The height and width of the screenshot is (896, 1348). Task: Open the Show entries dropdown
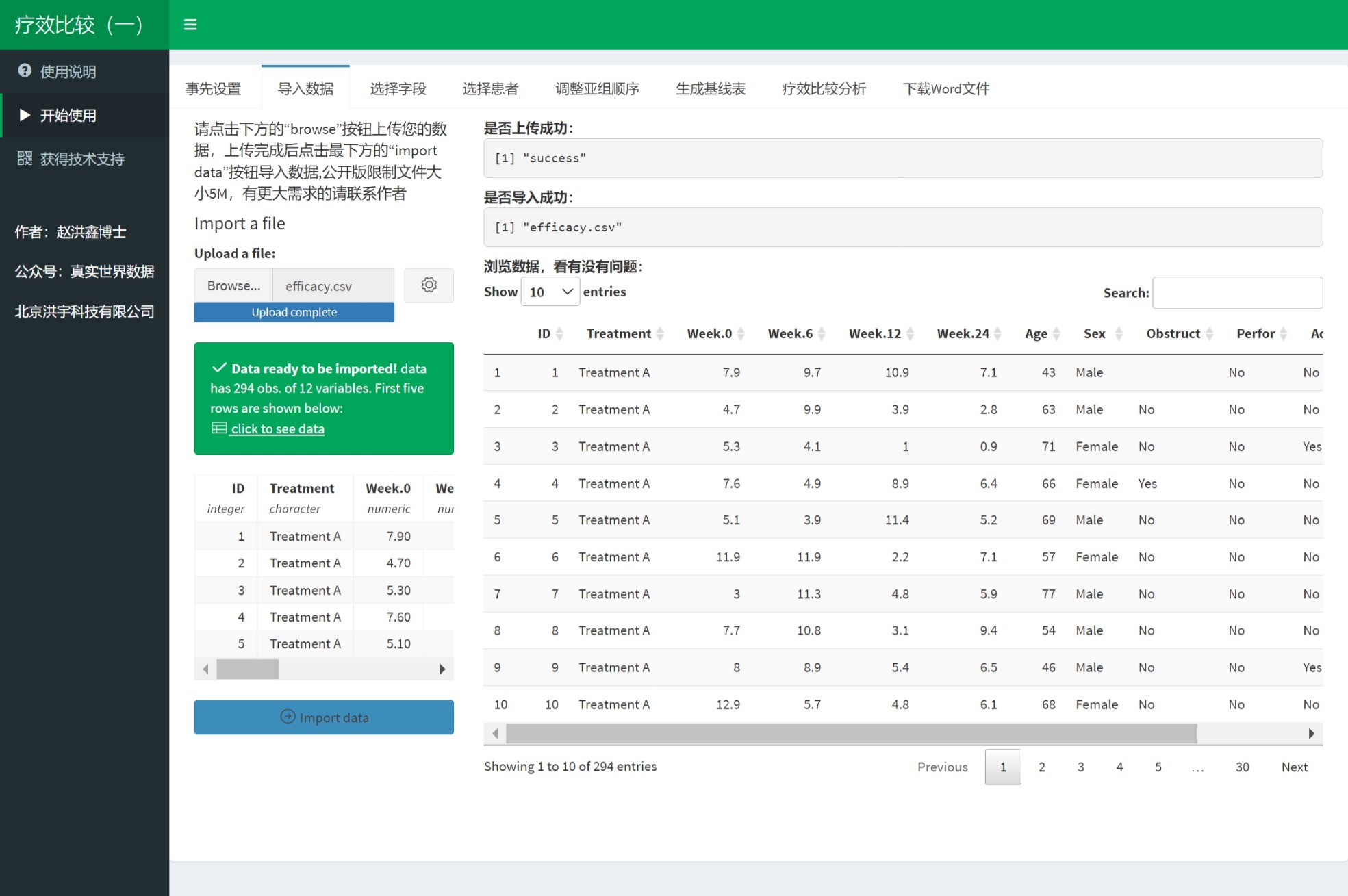click(x=550, y=292)
